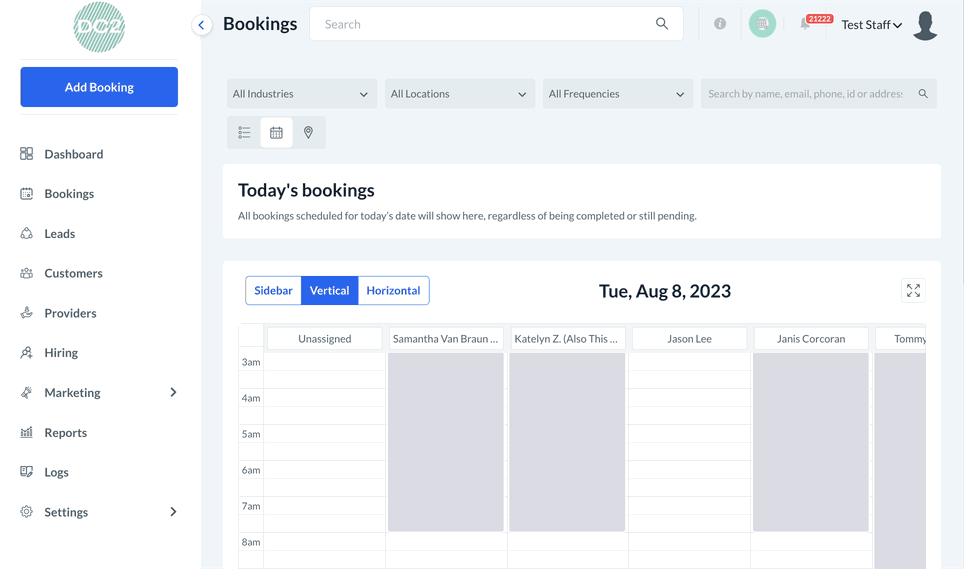
Task: Open the All Industries dropdown
Action: [x=302, y=94]
